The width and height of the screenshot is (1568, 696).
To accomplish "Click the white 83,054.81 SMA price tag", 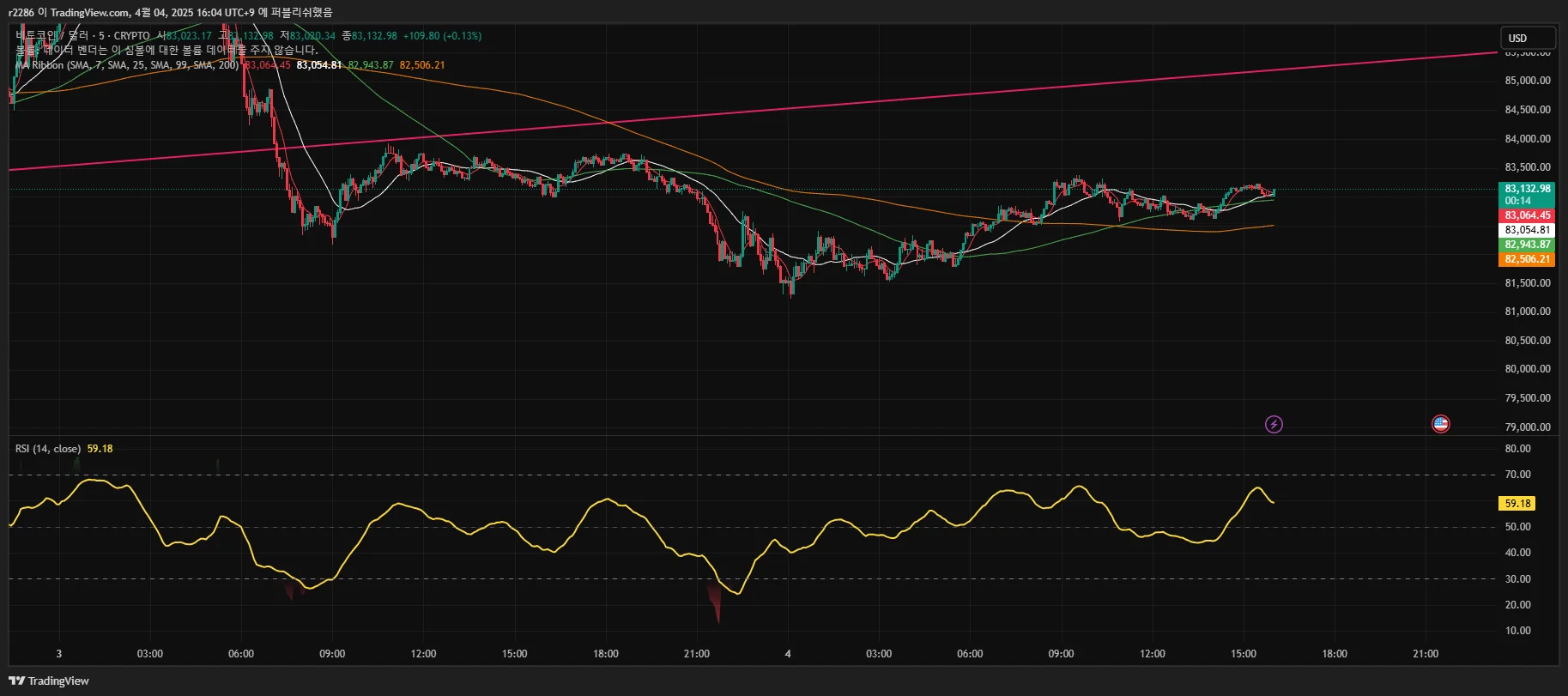I will tap(1527, 230).
